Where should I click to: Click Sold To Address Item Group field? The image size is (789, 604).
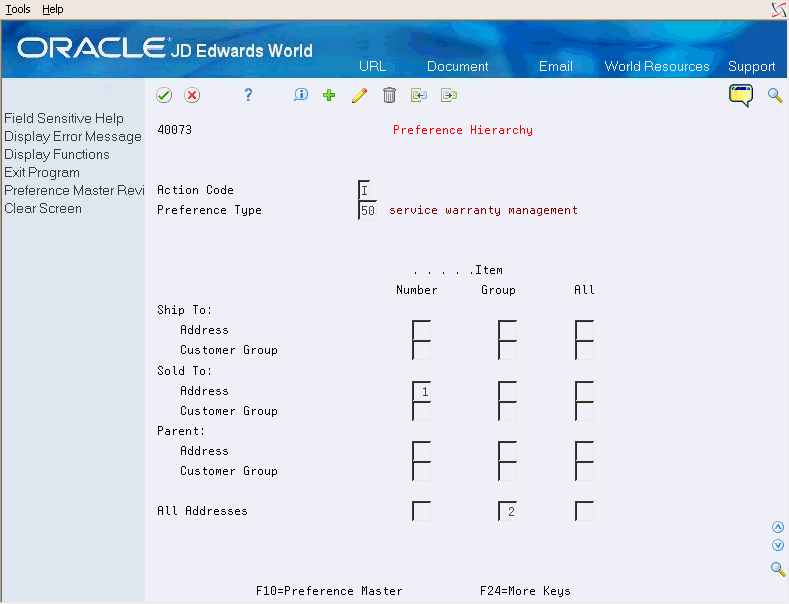click(x=507, y=391)
